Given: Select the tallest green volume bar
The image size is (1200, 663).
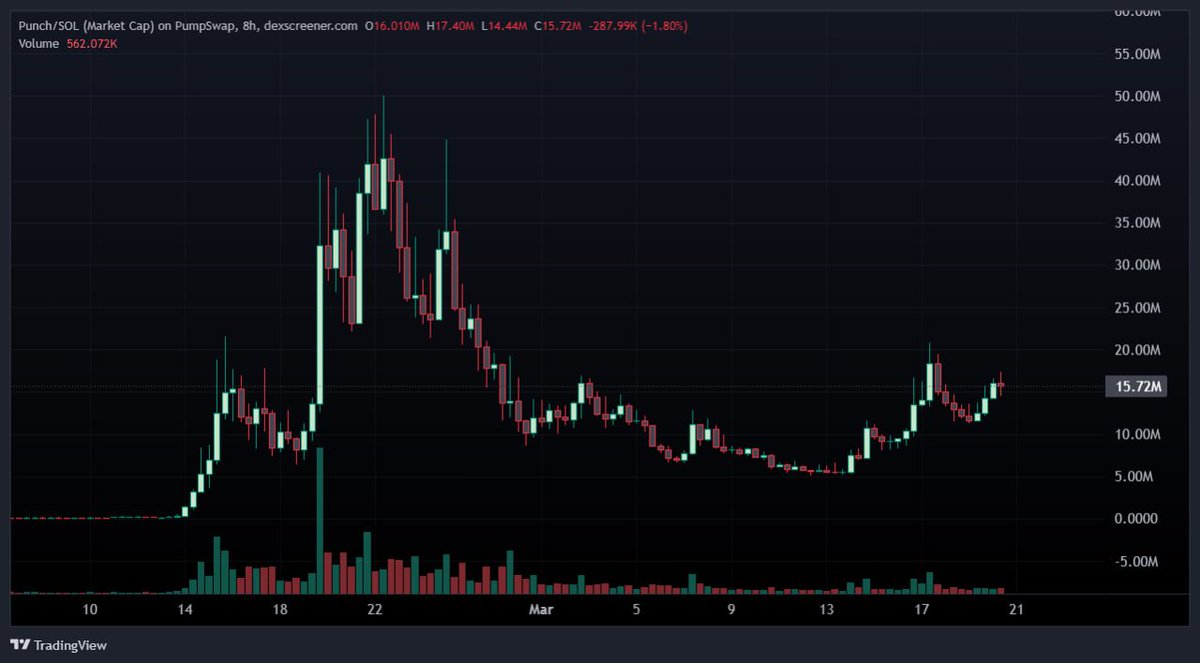Looking at the screenshot, I should pyautogui.click(x=320, y=521).
